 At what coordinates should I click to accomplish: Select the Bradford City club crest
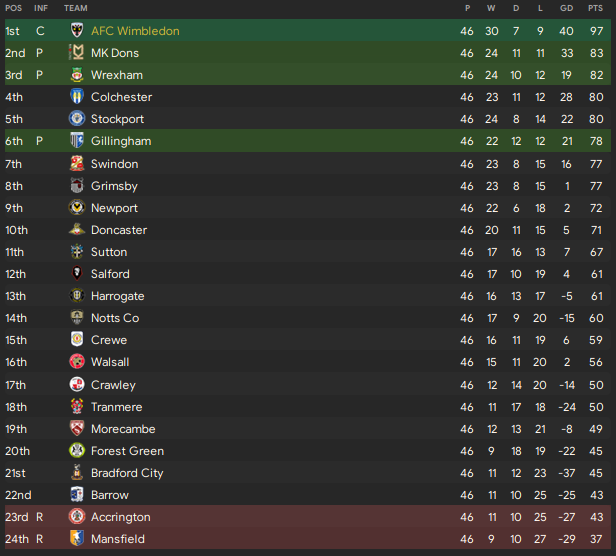coord(77,473)
